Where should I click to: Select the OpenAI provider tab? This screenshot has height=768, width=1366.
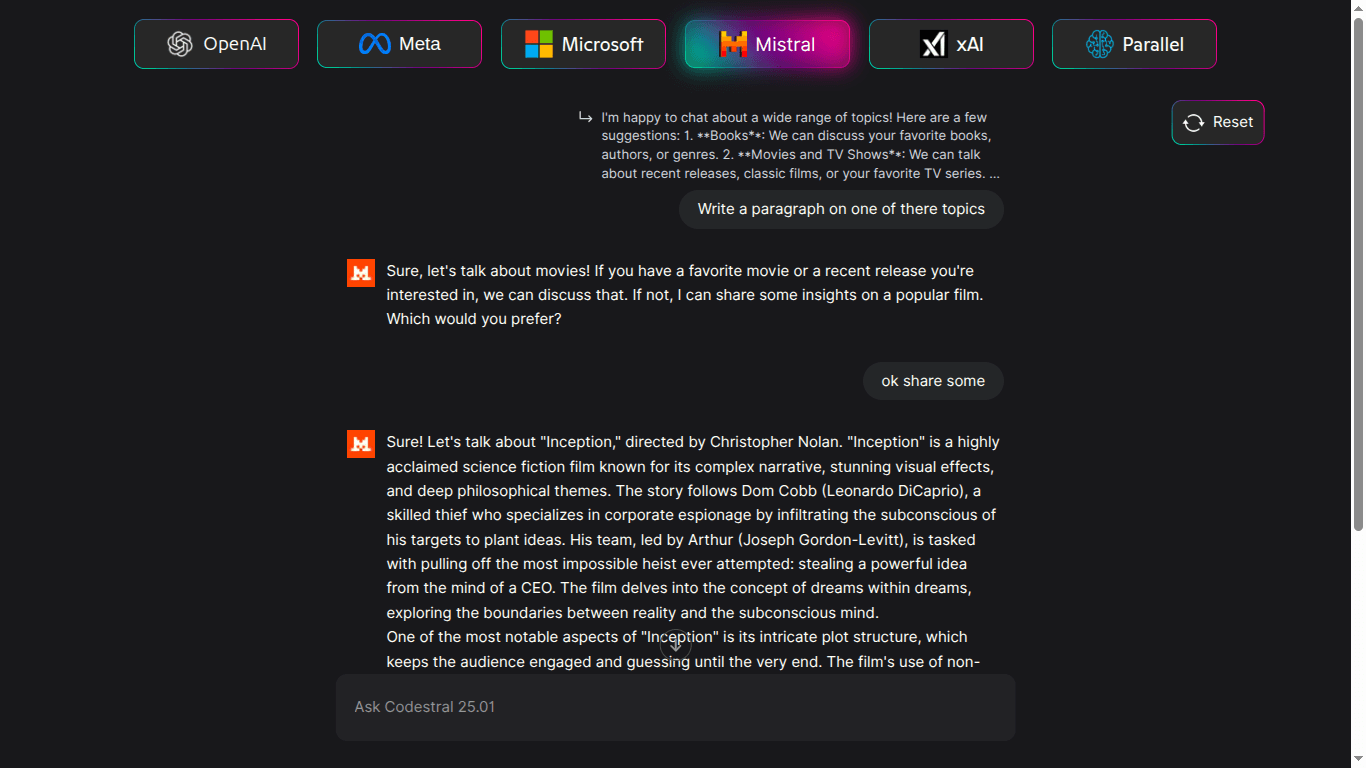pos(216,44)
